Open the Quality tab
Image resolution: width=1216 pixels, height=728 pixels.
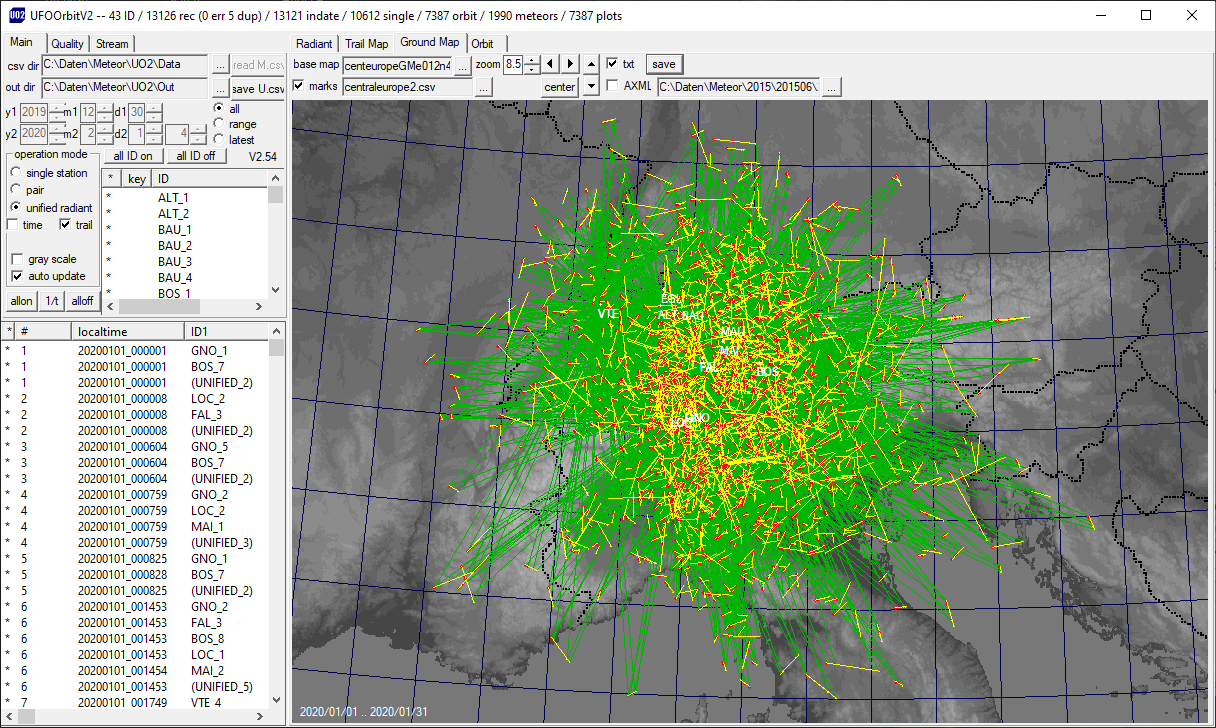point(67,44)
